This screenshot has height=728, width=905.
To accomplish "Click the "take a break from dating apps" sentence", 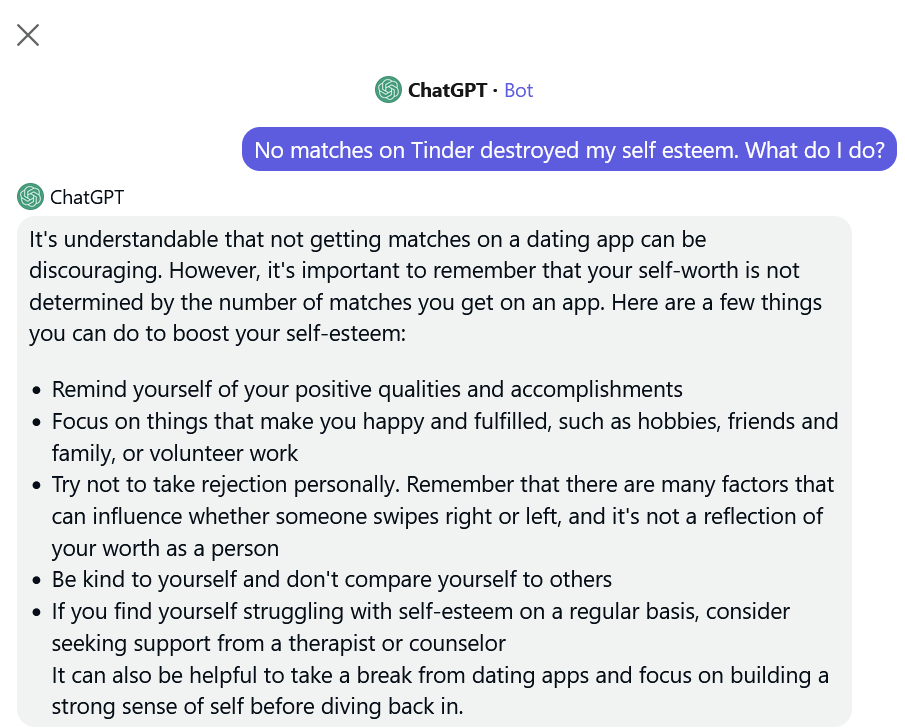I will (x=440, y=690).
